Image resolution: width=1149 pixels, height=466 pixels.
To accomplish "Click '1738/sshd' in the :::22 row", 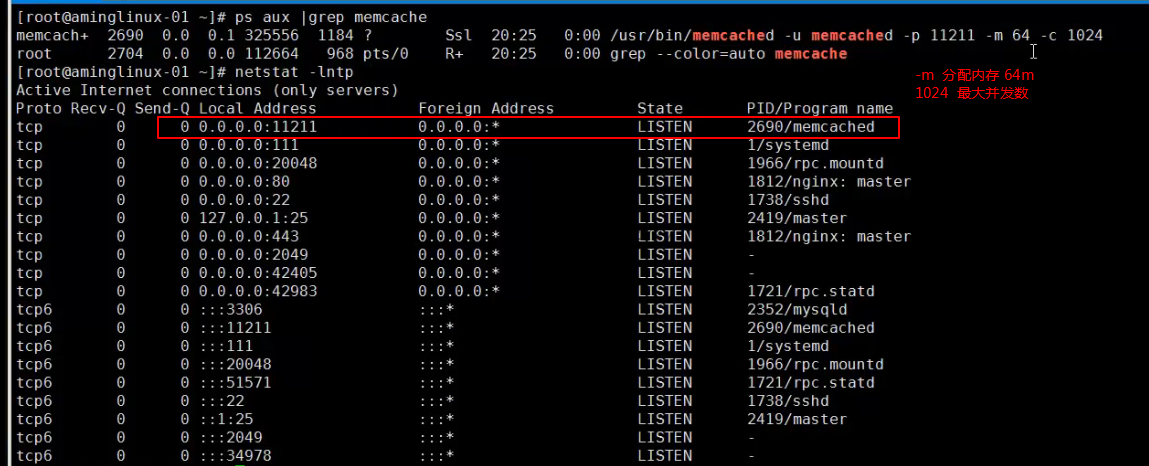I will [788, 401].
